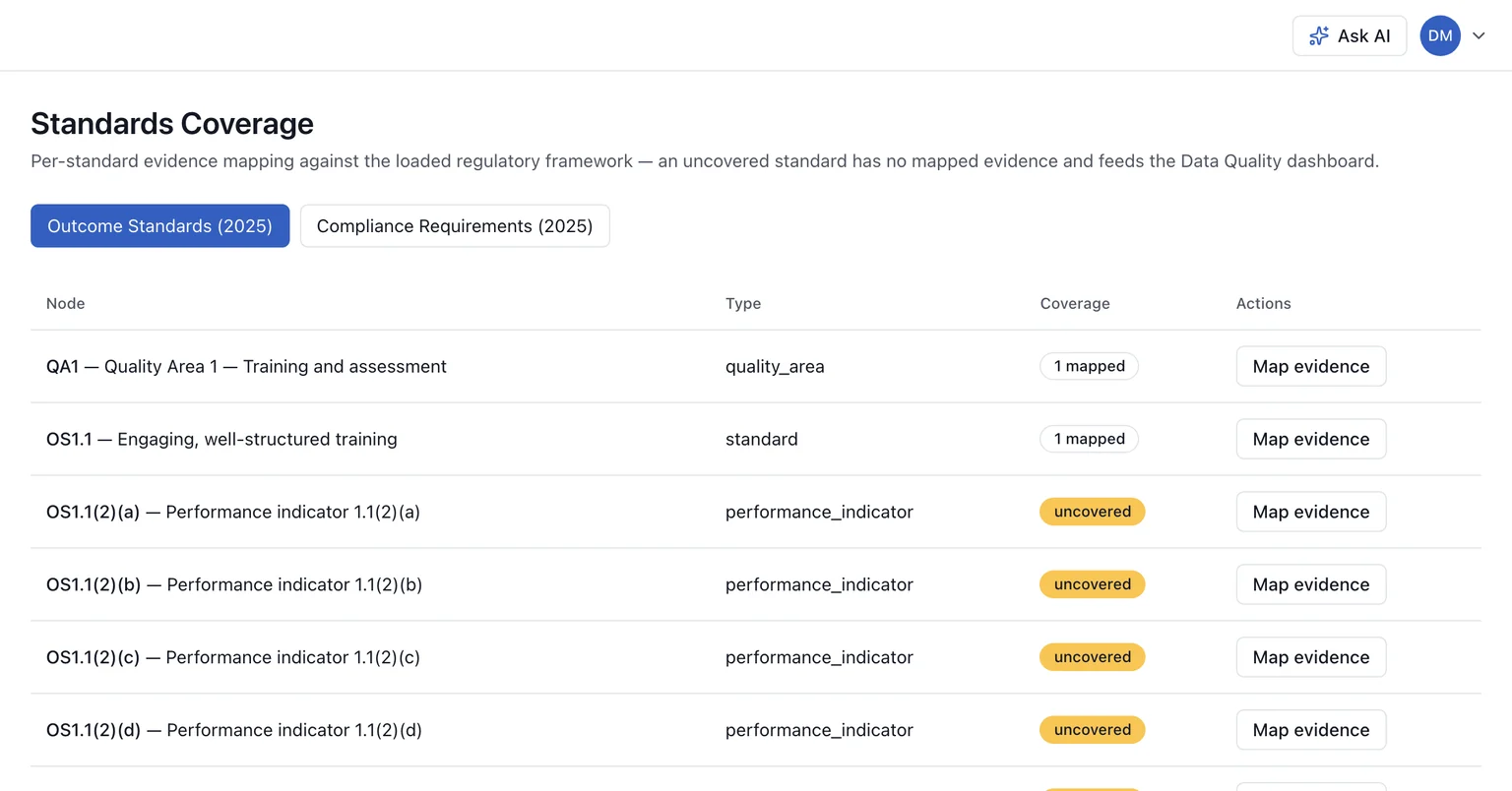Open the Ask AI assistant button
Viewport: 1512px width, 791px height.
[x=1350, y=36]
